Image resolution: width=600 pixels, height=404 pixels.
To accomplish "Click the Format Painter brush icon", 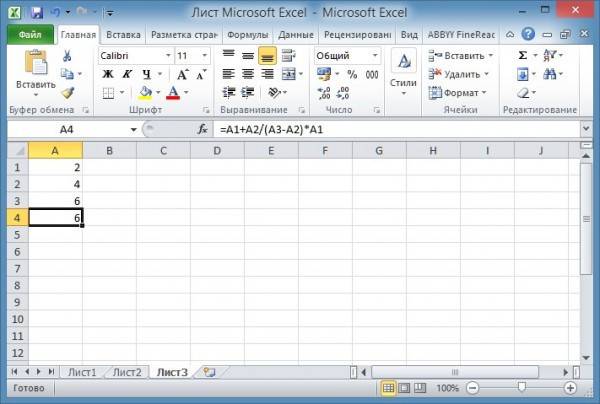I will pos(68,92).
